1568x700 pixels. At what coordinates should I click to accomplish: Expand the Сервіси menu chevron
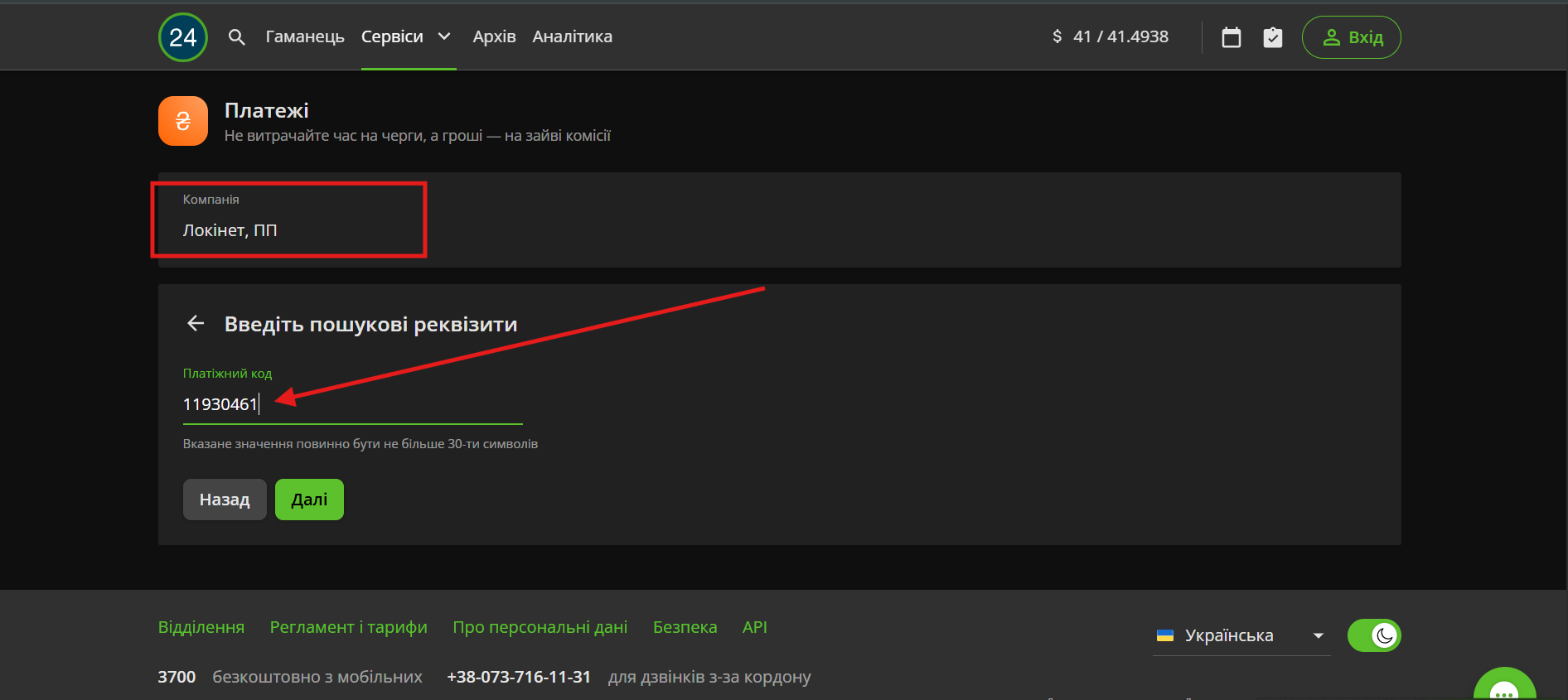pos(444,36)
